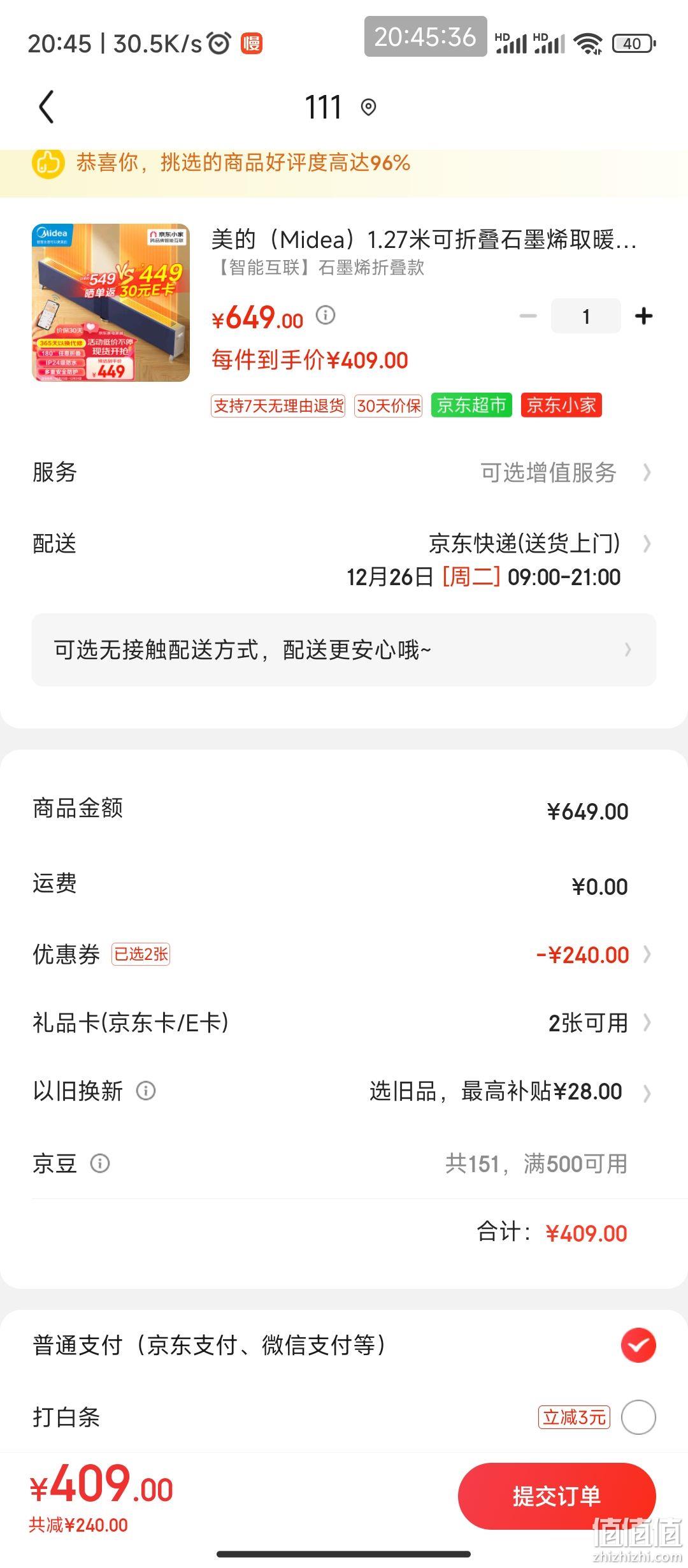Open the Midea heater product thumbnail

tap(111, 303)
